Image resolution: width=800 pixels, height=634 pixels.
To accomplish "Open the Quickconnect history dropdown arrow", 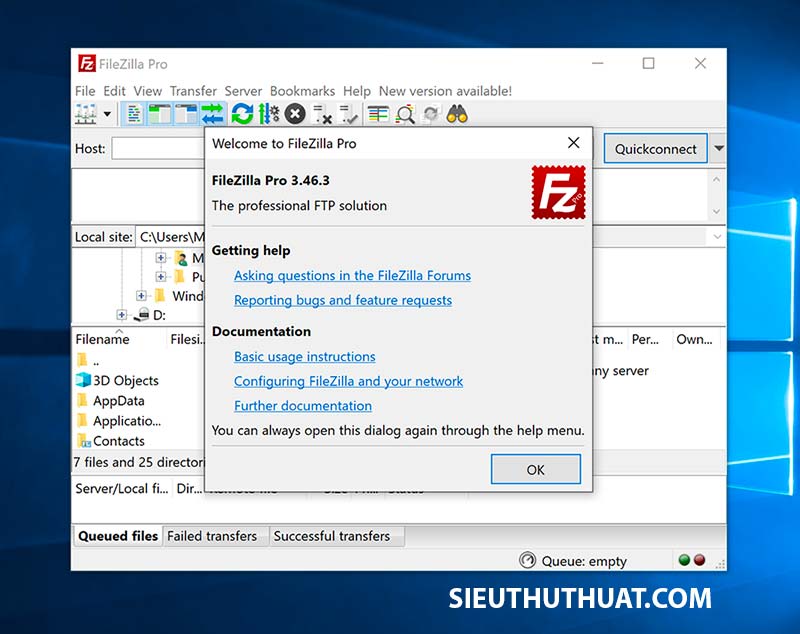I will 719,148.
